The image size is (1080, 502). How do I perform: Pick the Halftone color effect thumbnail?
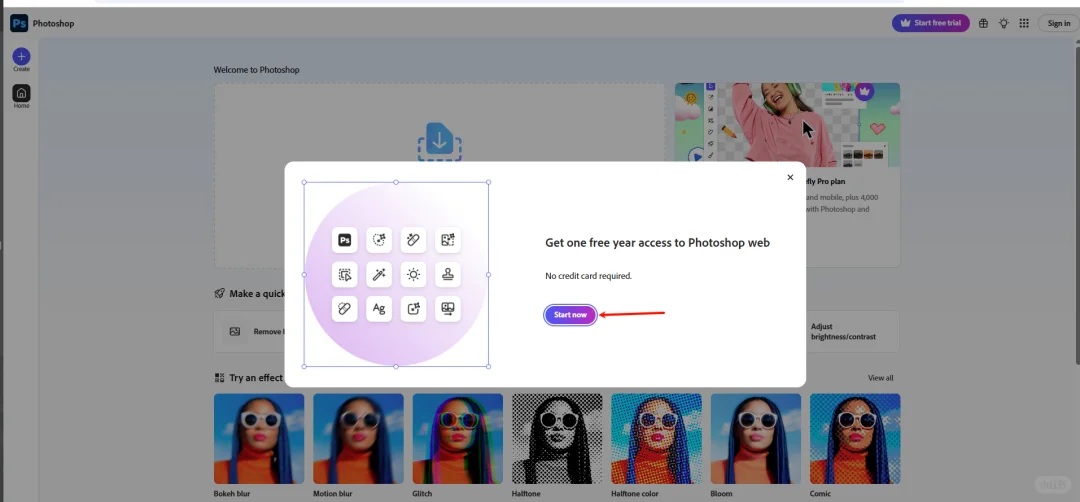pyautogui.click(x=656, y=439)
